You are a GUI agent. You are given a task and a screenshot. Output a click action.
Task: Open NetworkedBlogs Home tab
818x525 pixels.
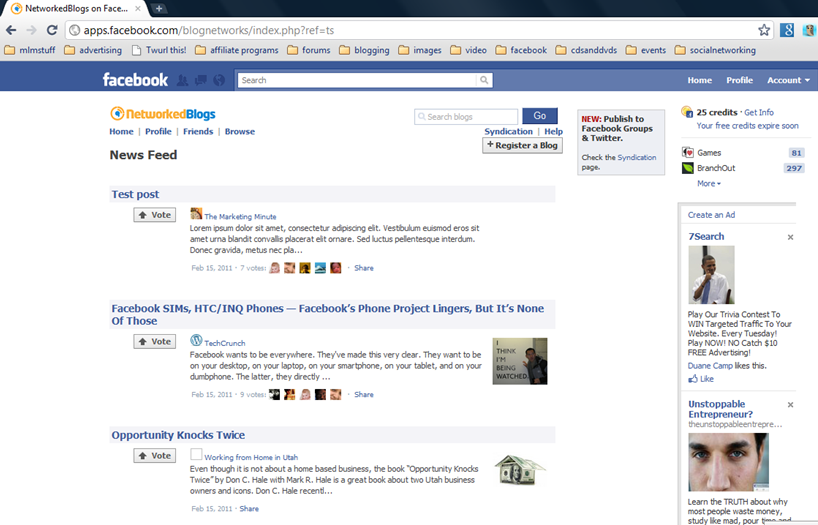click(121, 132)
